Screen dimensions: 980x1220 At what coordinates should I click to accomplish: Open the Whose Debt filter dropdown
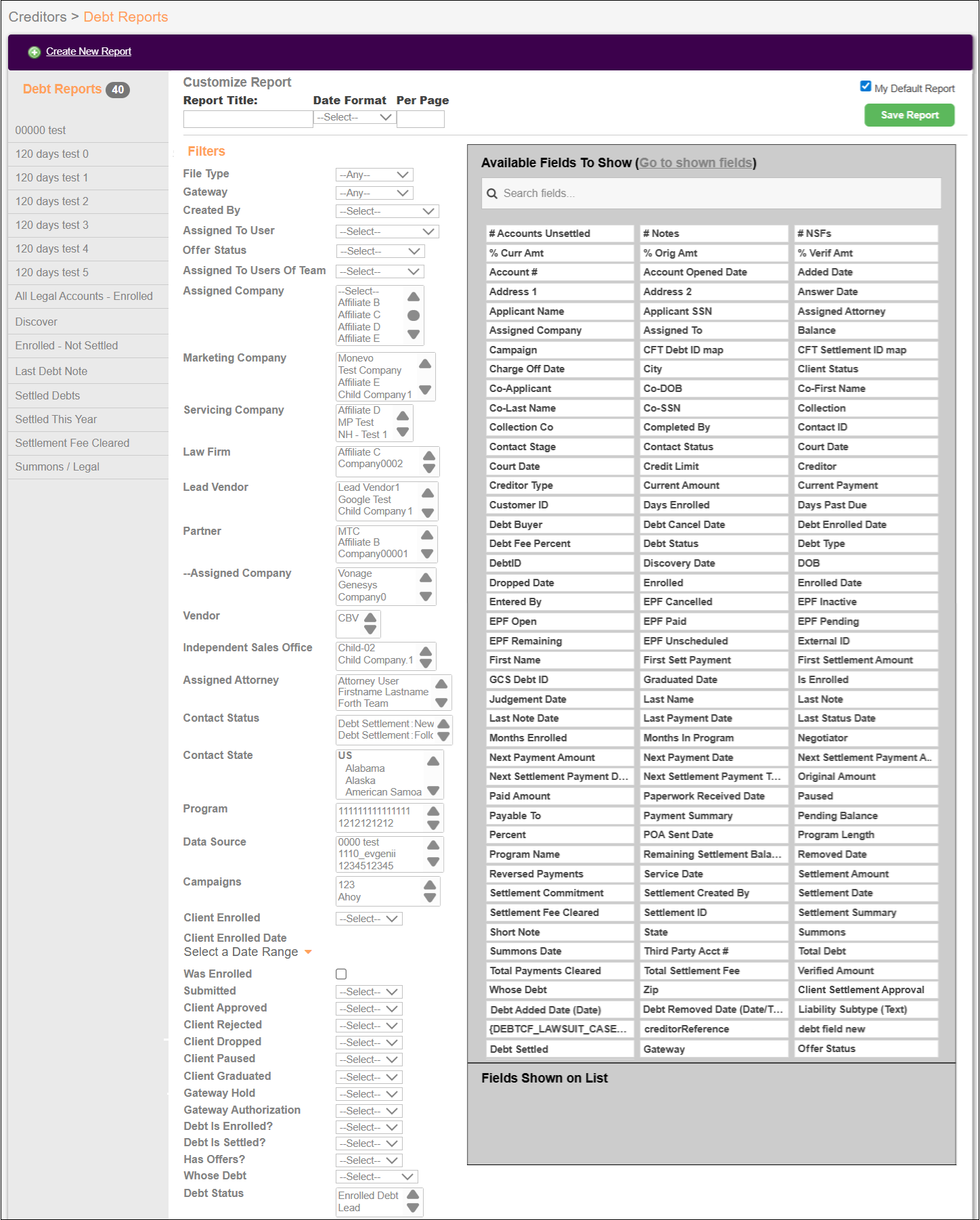pyautogui.click(x=377, y=1177)
